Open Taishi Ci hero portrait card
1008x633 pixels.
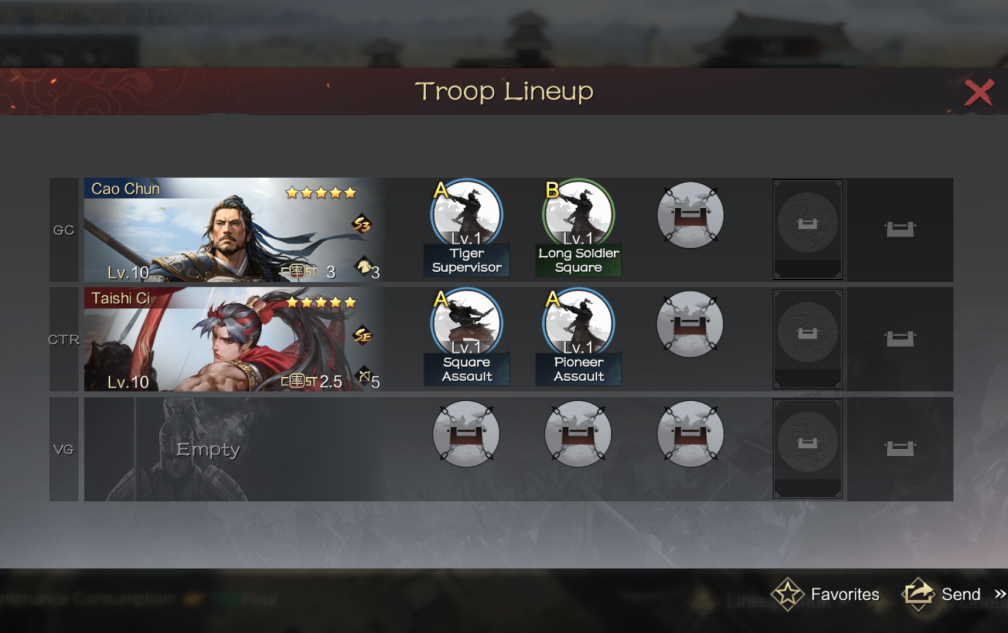235,339
